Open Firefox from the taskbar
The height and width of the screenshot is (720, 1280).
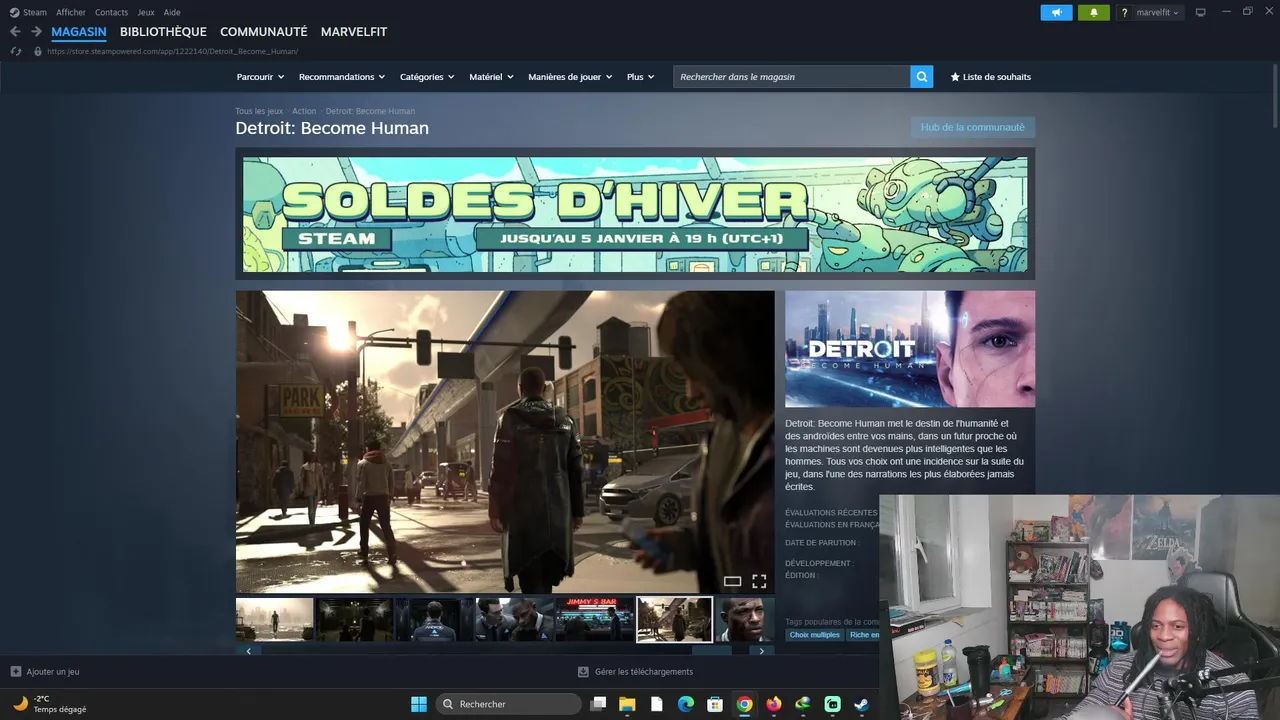pos(773,704)
